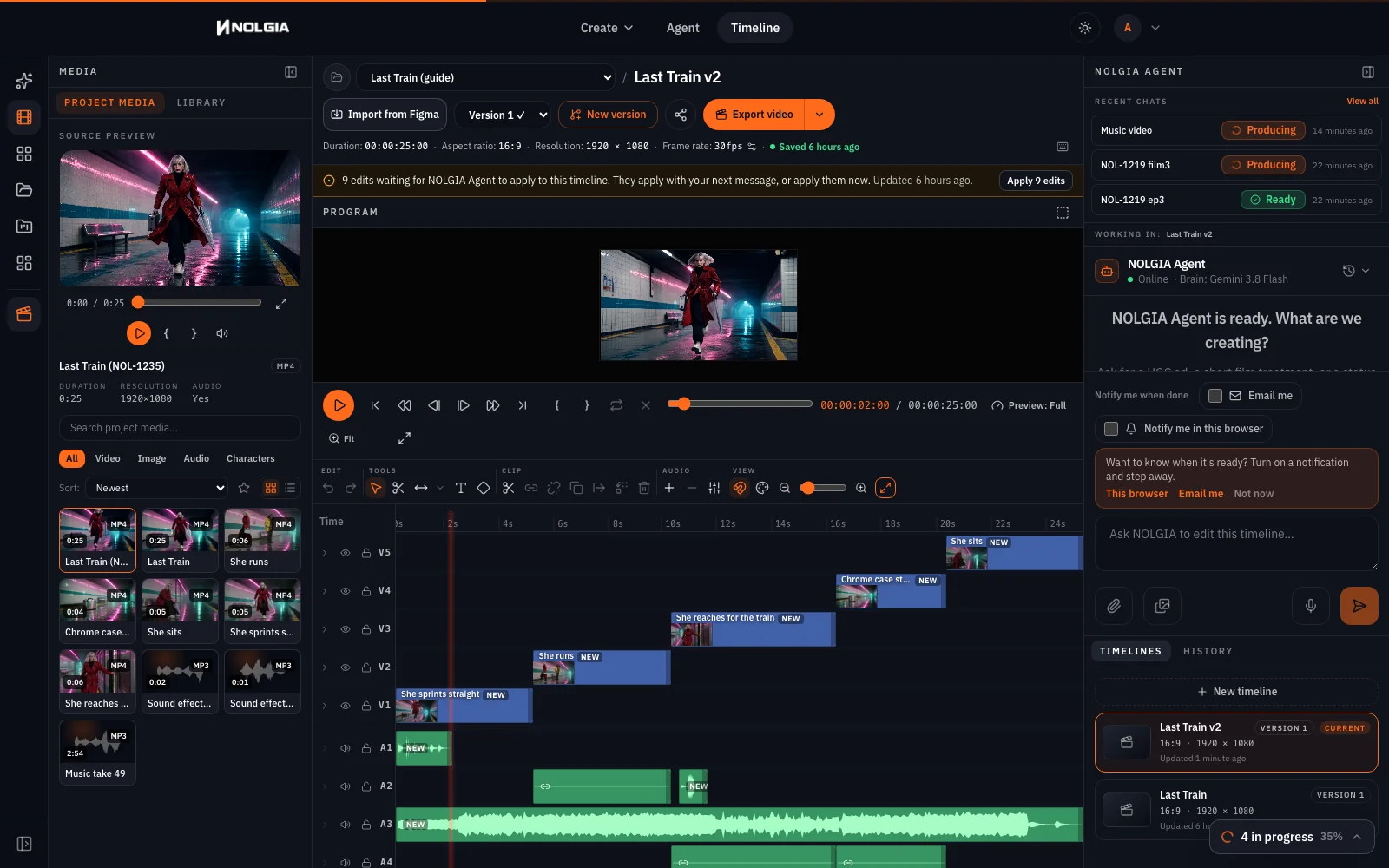Select the Text tool in timeline toolbar

tap(461, 488)
